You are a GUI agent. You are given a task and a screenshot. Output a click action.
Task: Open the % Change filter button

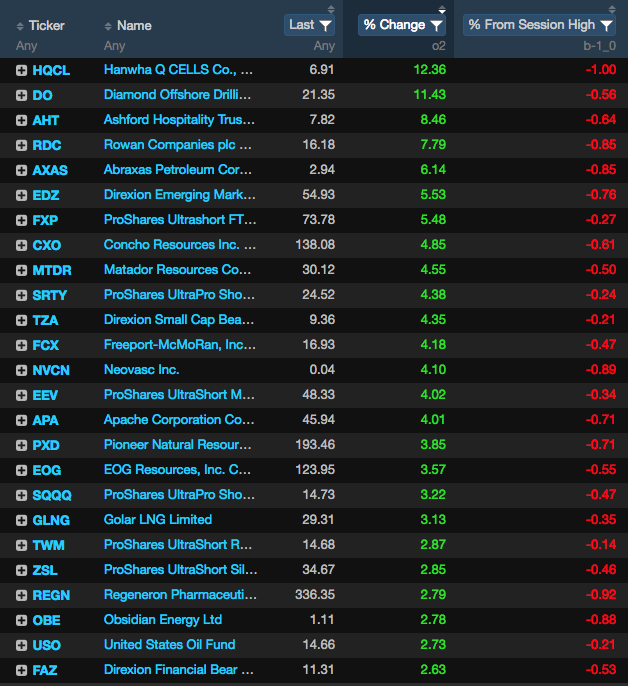tap(402, 25)
